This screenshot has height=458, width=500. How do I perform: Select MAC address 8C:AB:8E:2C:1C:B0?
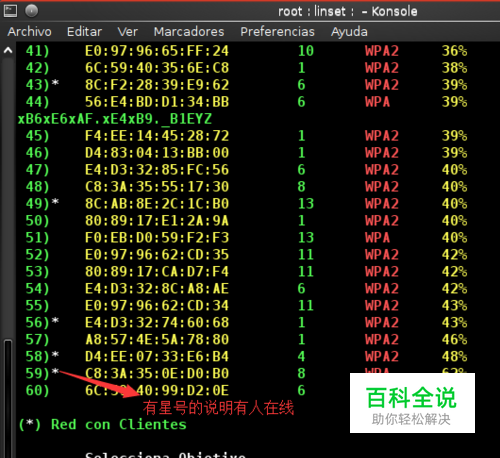(x=157, y=204)
